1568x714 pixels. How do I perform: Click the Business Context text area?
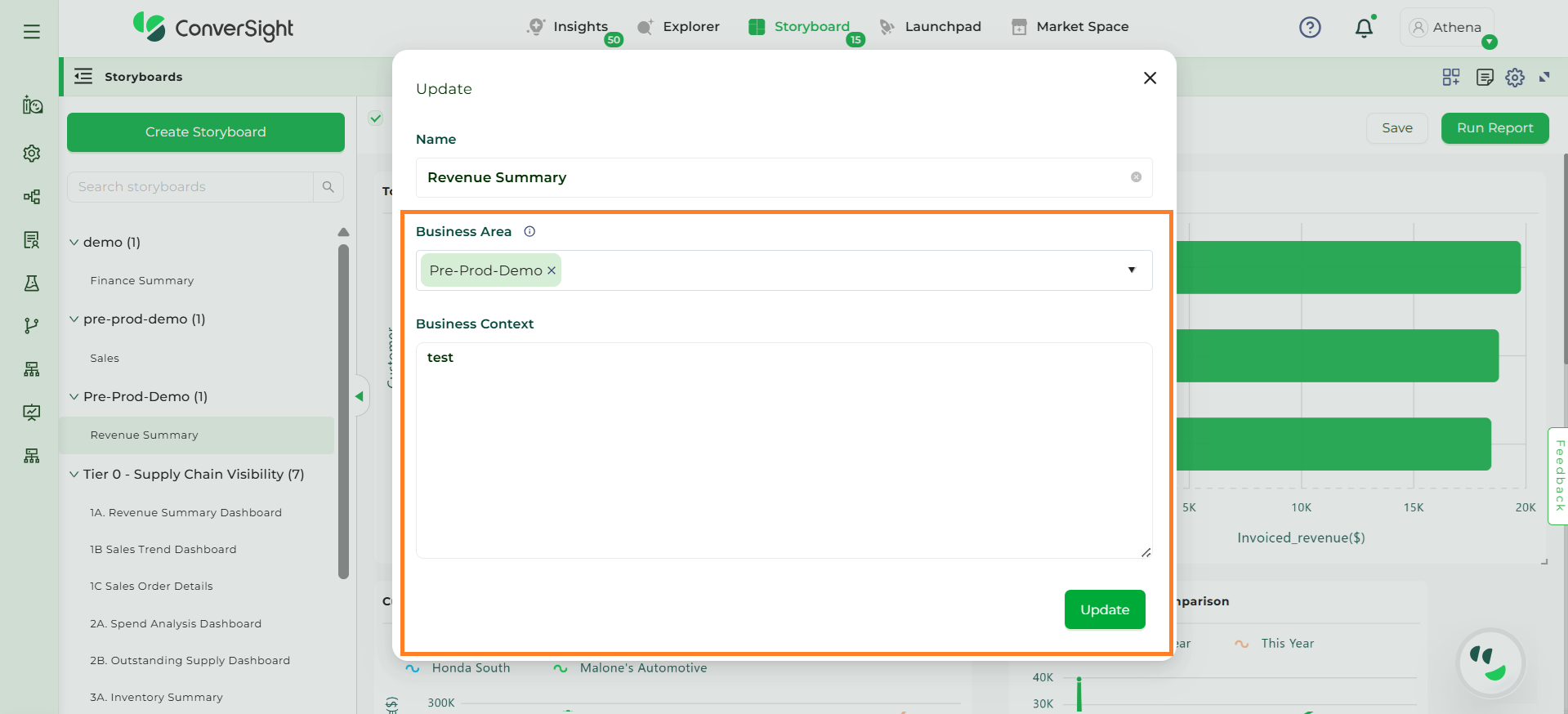784,450
